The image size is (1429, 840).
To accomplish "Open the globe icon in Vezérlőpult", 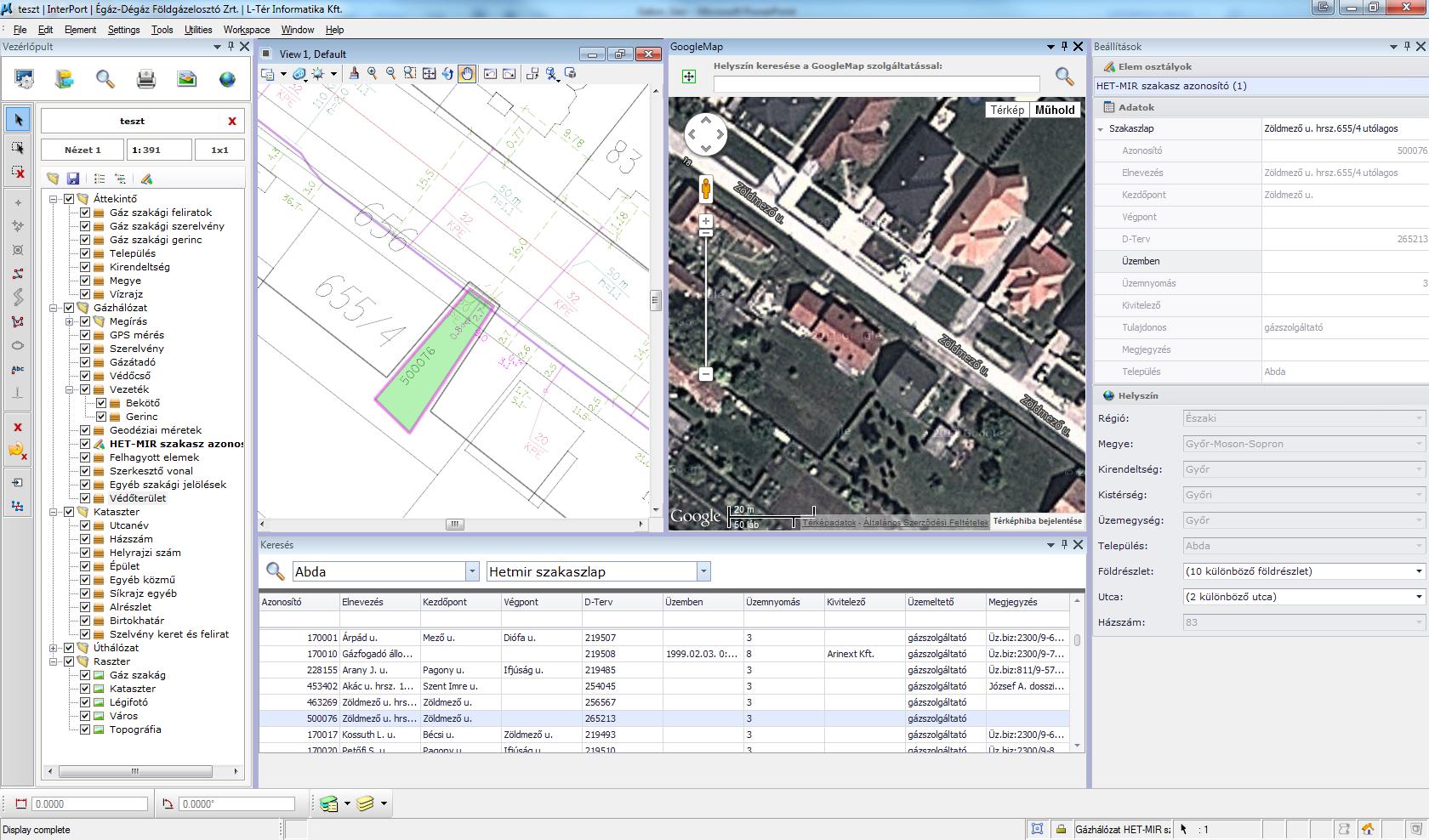I will point(227,80).
